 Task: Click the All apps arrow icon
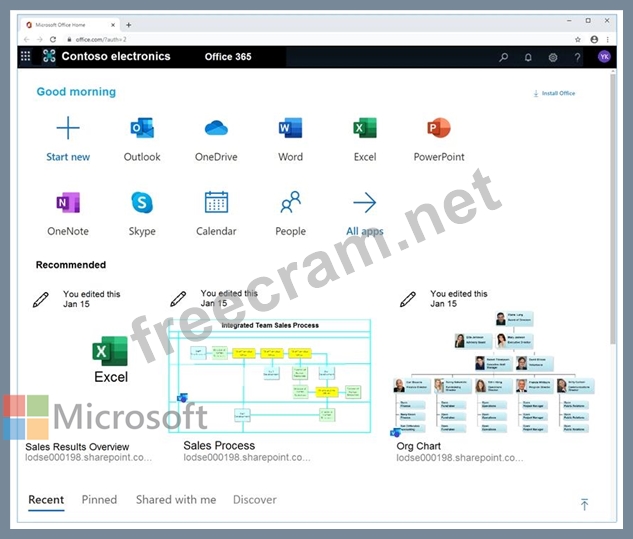click(x=365, y=202)
